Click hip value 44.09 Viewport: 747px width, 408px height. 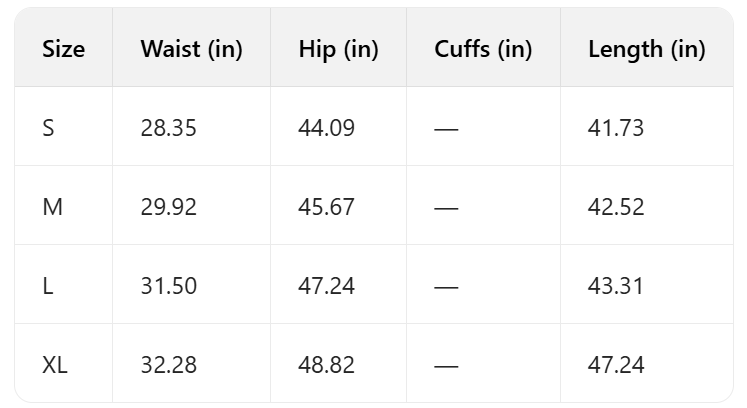click(326, 128)
